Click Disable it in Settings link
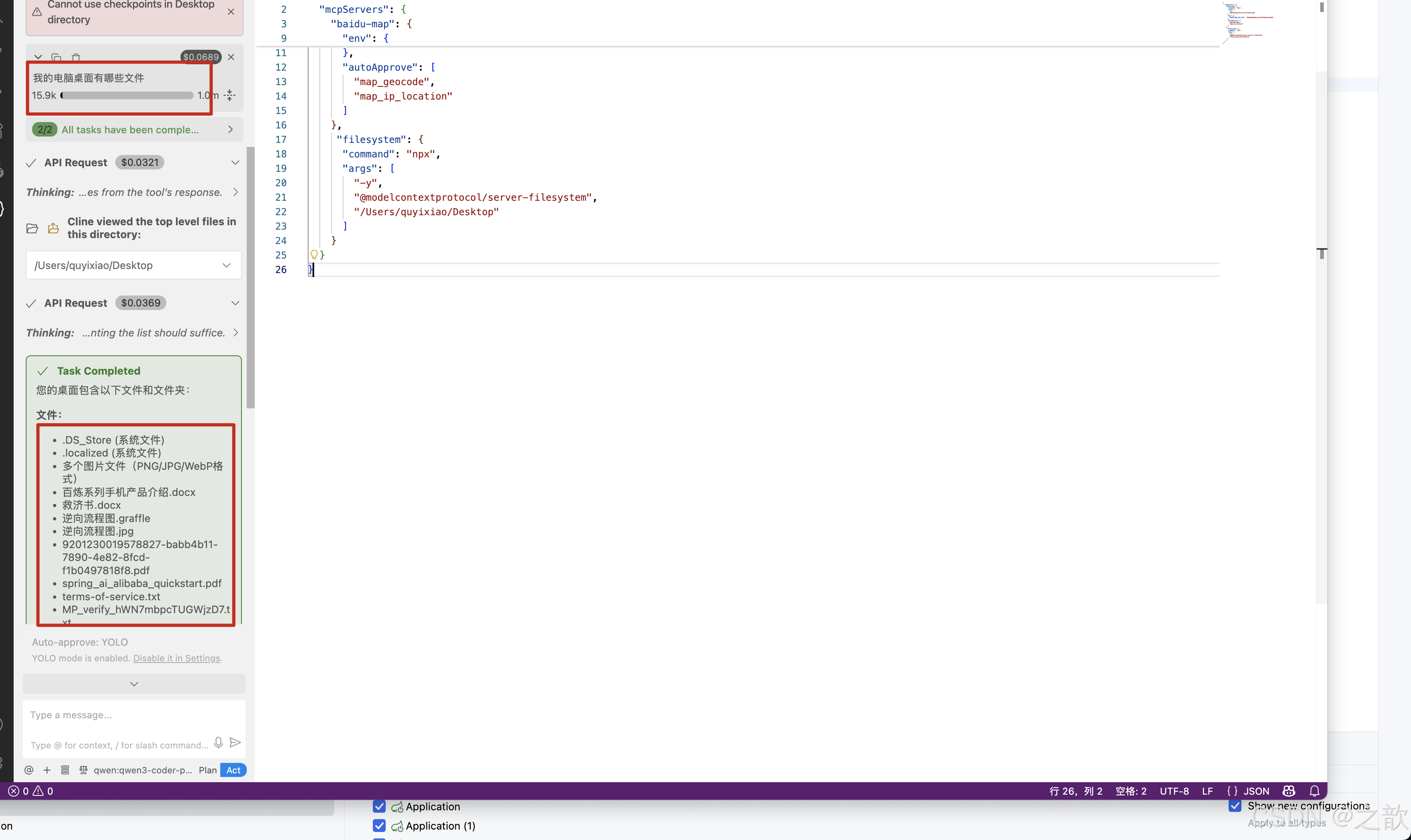1411x840 pixels. [x=177, y=658]
